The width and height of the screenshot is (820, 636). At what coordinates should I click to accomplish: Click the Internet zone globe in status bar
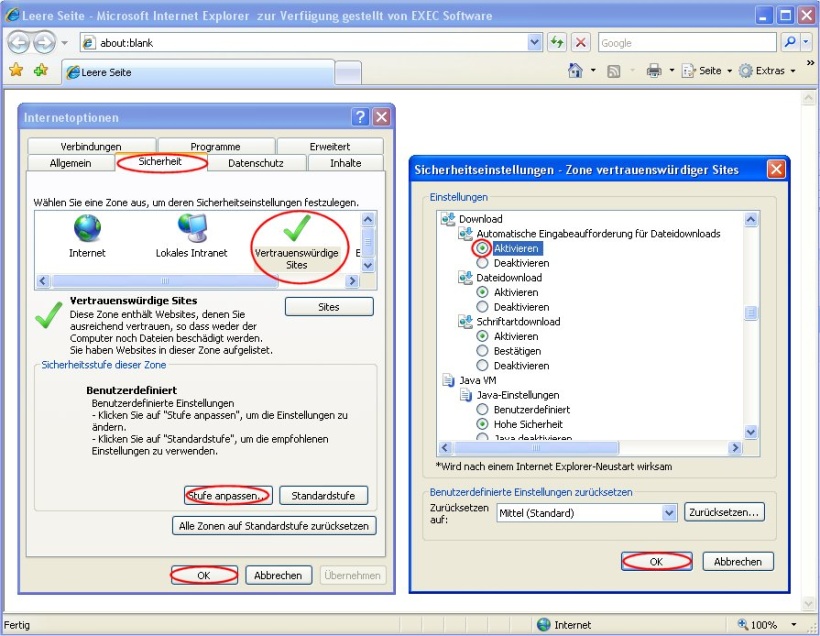click(544, 624)
